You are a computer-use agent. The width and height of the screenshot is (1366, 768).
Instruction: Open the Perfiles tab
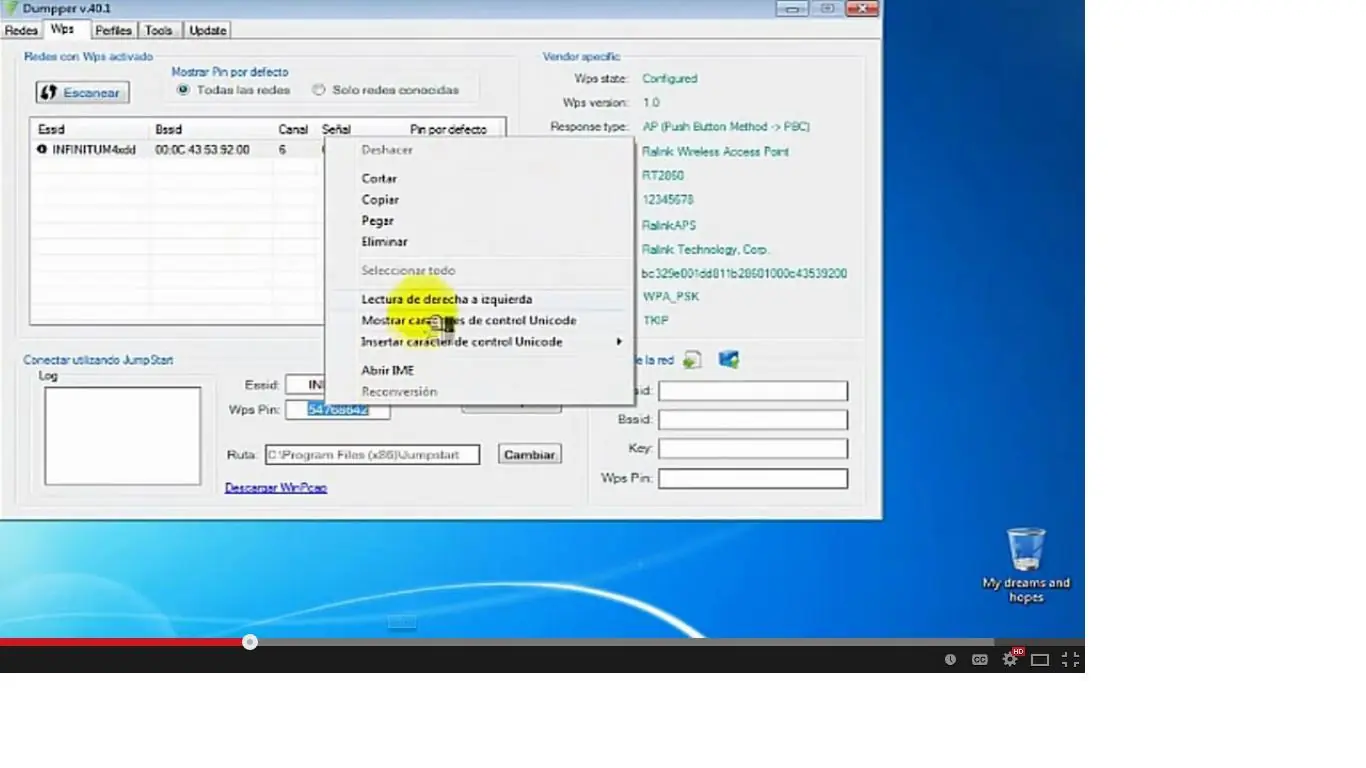click(113, 31)
